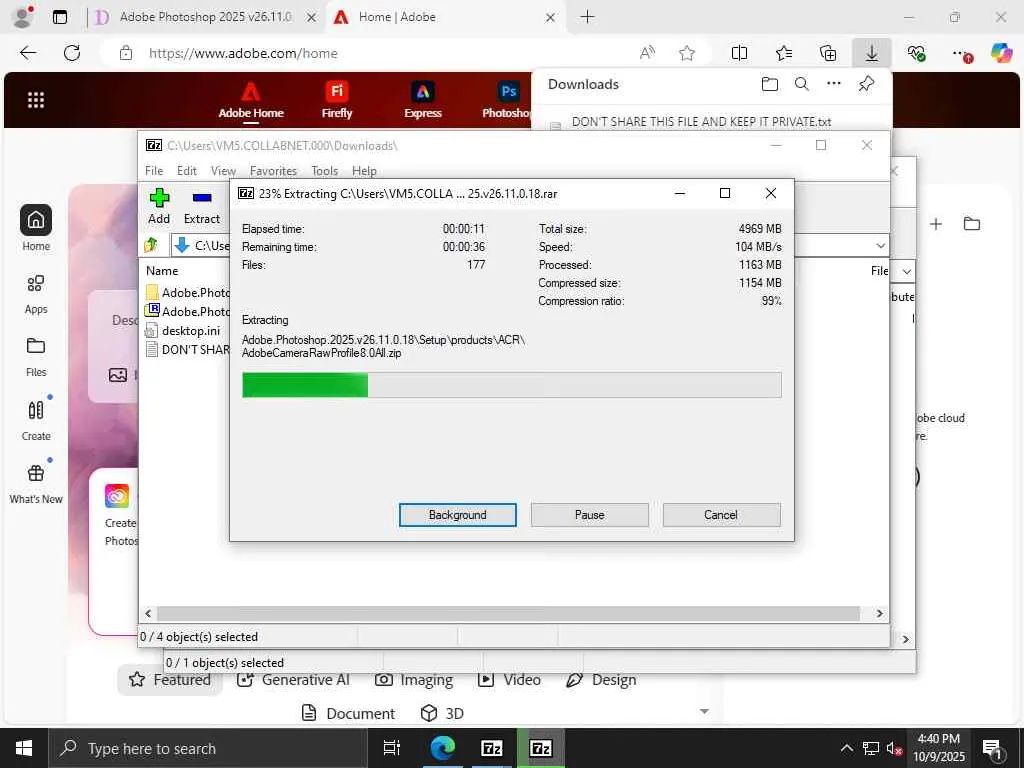Select the Imaging category
Viewport: 1024px width, 768px height.
coord(414,680)
